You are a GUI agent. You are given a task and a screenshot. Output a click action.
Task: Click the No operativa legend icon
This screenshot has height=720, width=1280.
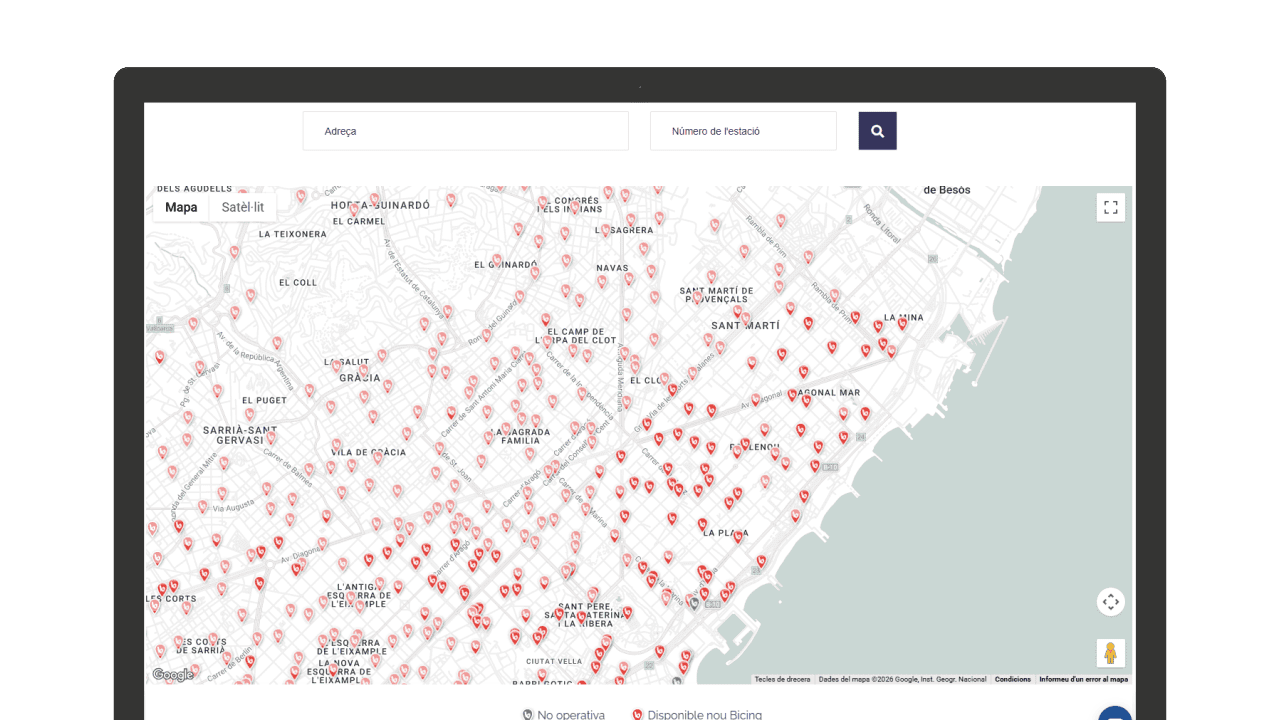(x=528, y=715)
